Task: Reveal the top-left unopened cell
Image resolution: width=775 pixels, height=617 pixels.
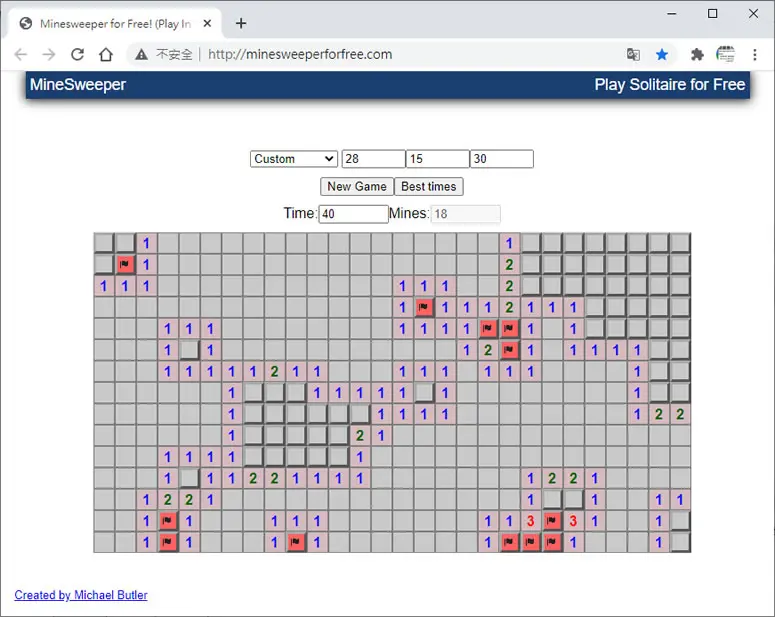Action: pyautogui.click(x=104, y=243)
